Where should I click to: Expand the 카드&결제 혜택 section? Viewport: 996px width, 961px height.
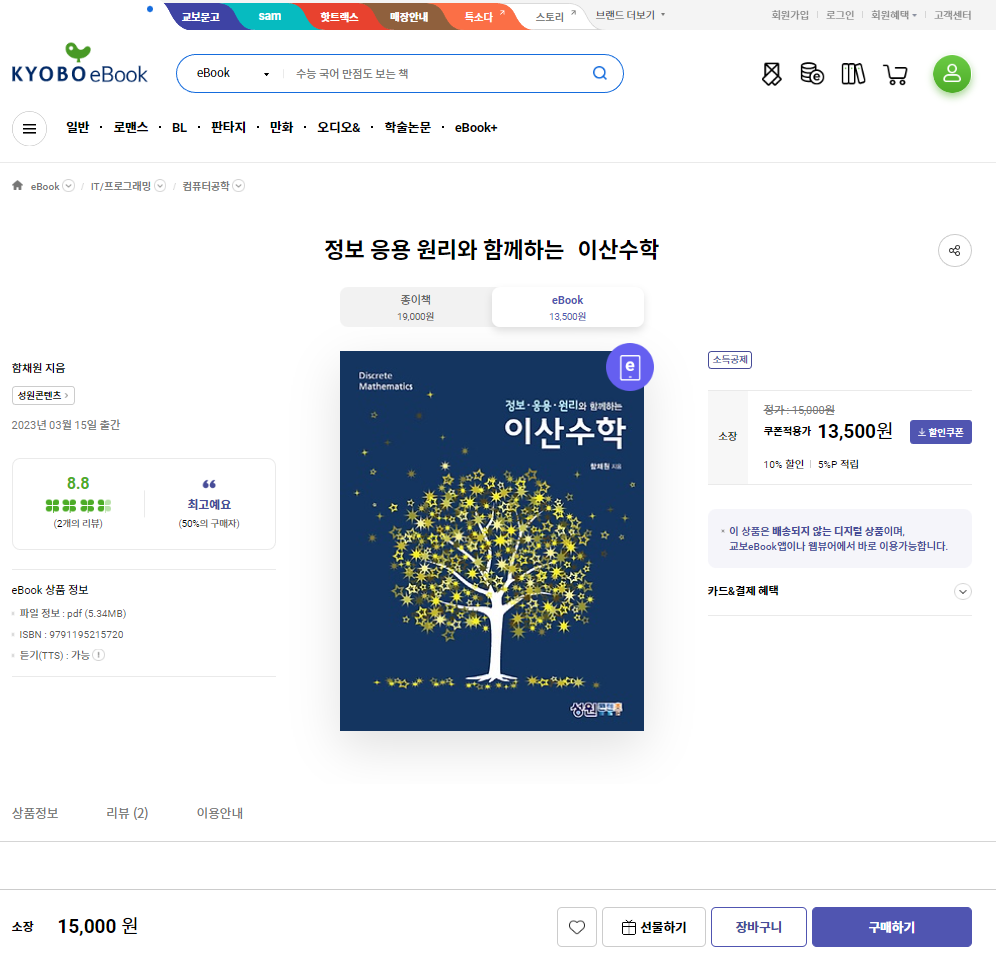click(x=963, y=591)
